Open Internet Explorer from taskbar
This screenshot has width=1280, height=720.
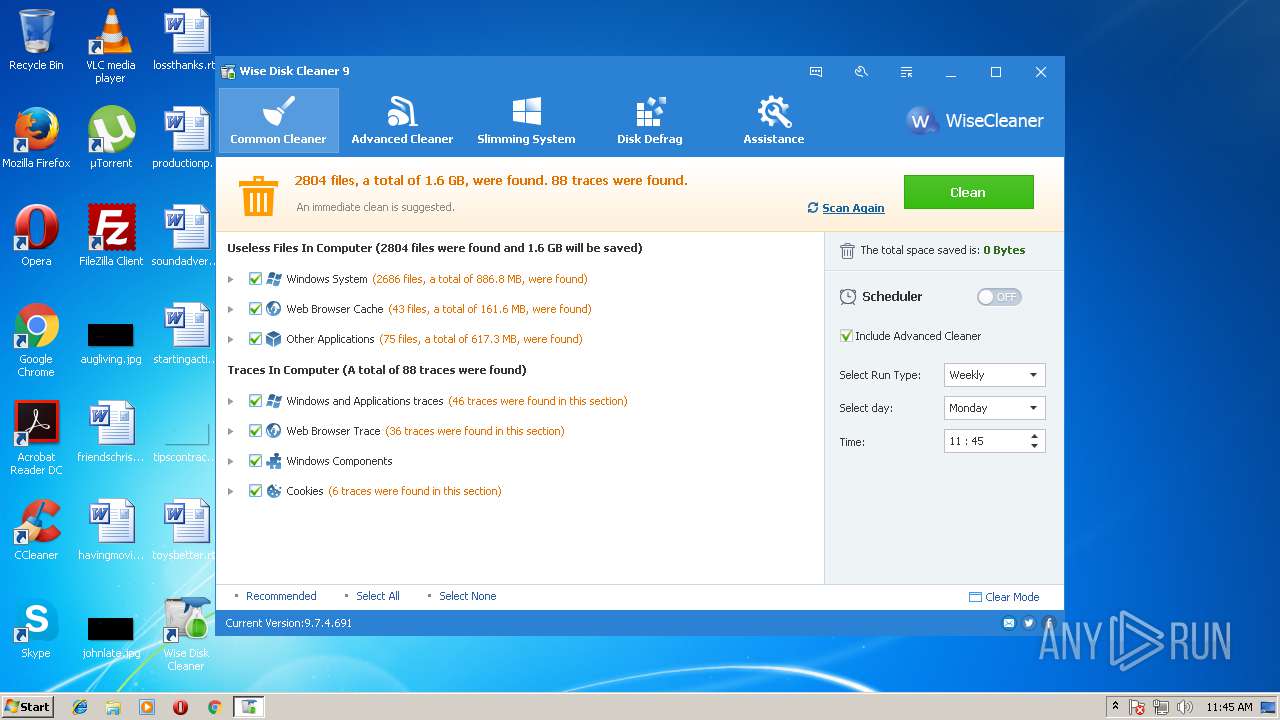[80, 707]
